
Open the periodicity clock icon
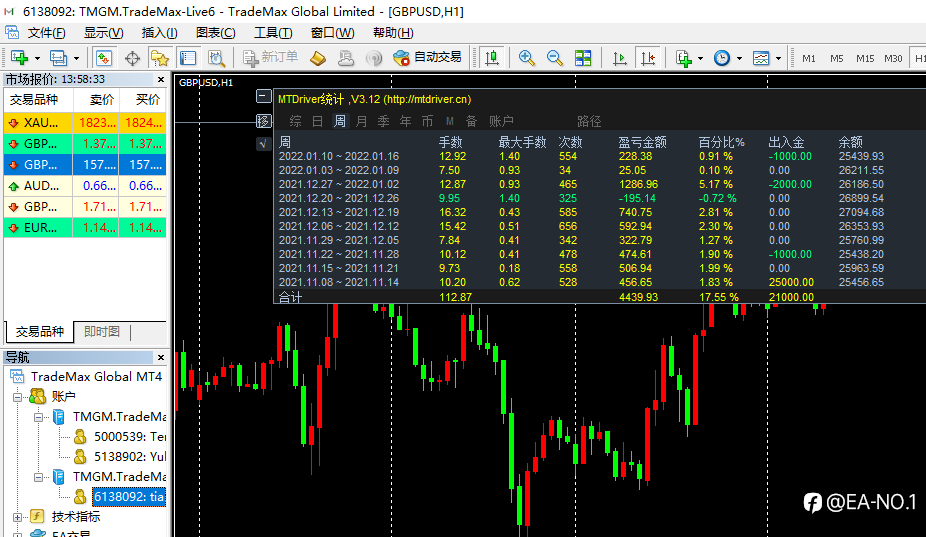click(x=722, y=58)
